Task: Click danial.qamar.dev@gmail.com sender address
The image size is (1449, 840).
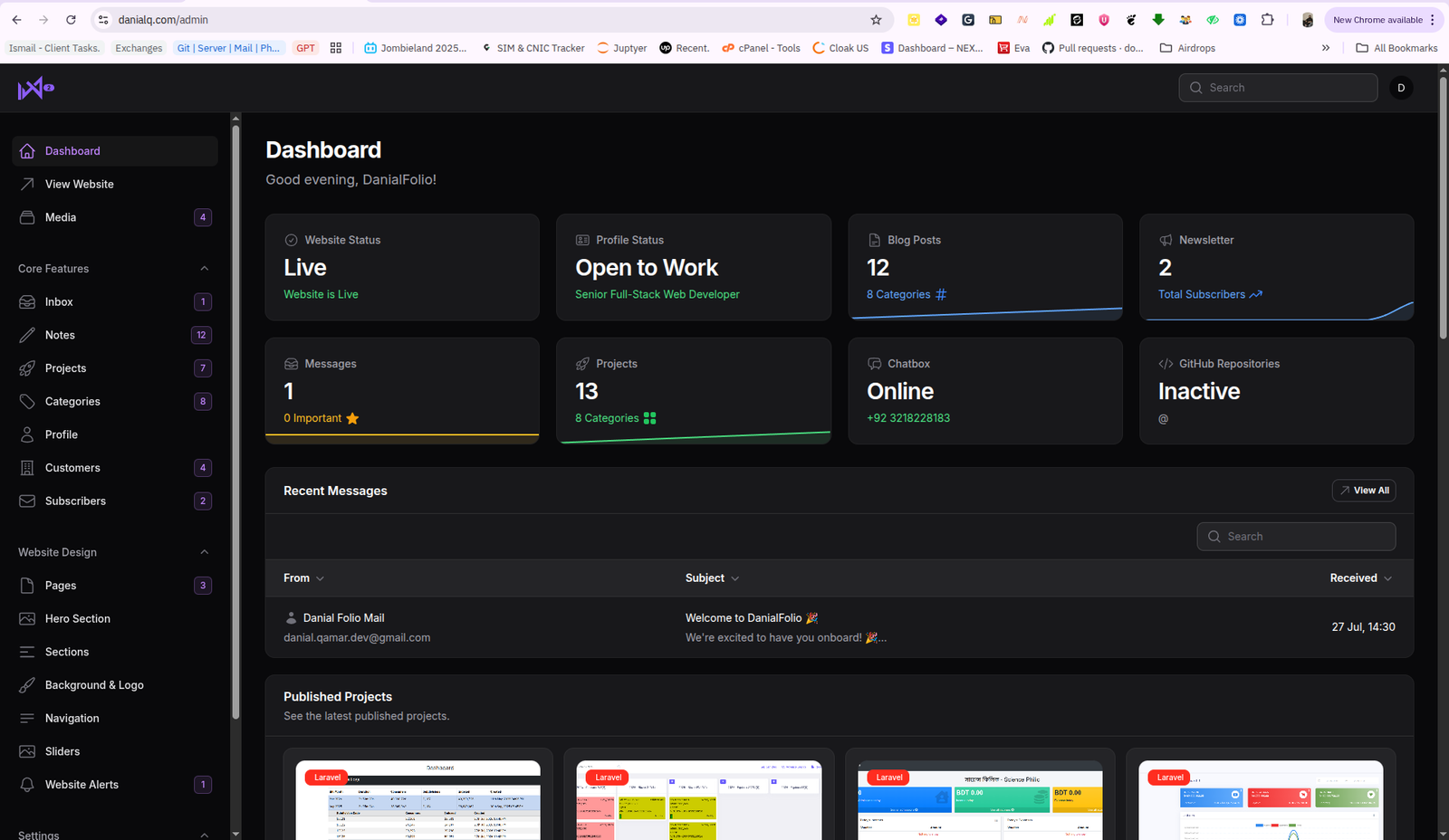Action: [x=357, y=638]
